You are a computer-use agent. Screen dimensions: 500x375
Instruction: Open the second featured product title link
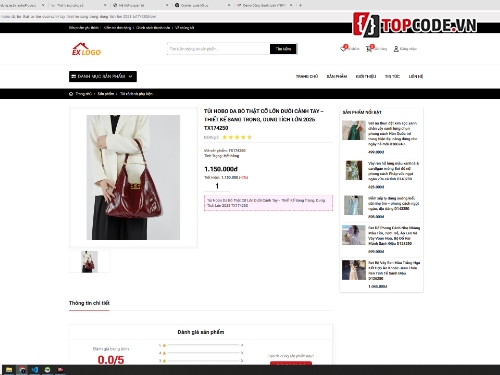[x=393, y=171]
